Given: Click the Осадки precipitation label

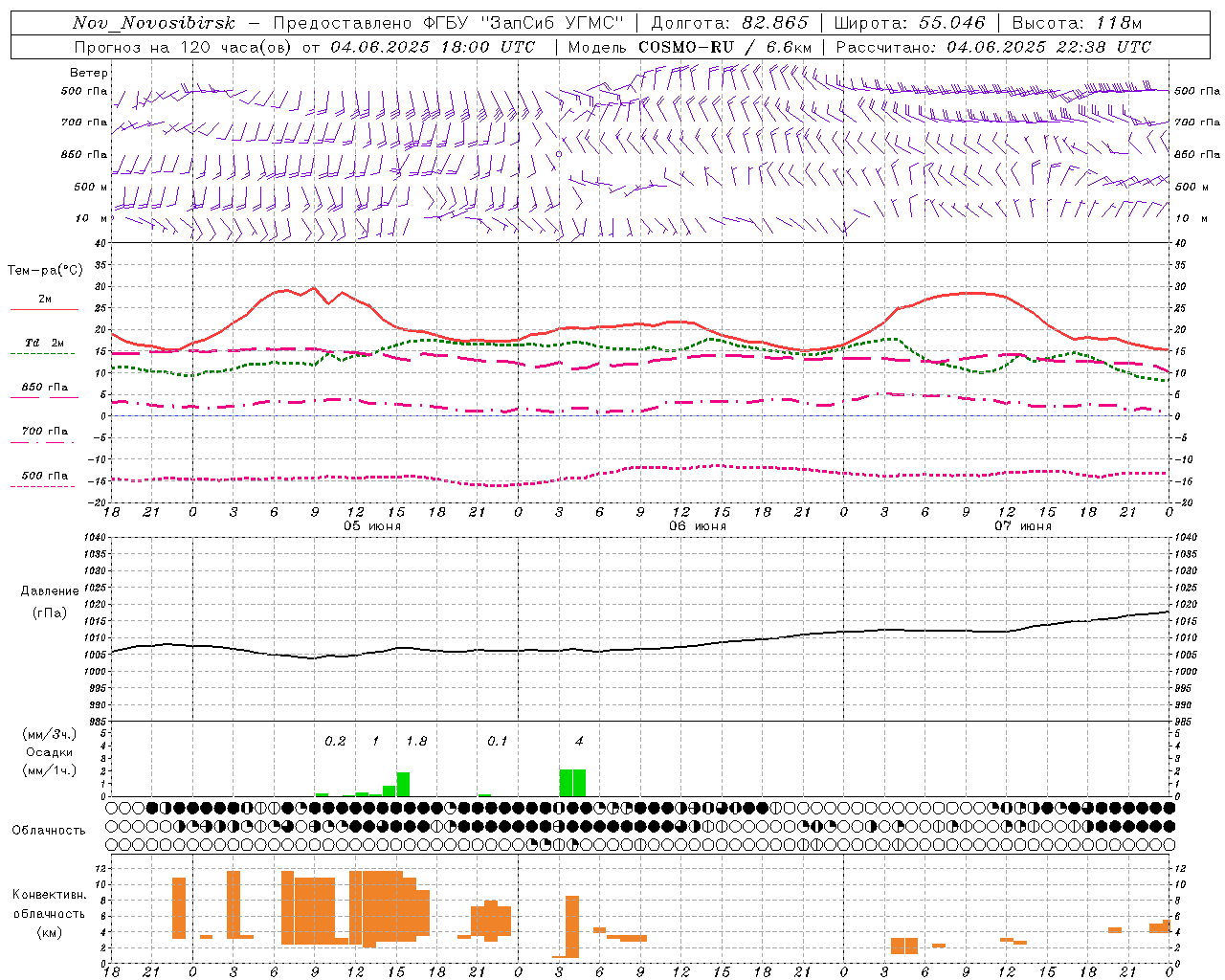Looking at the screenshot, I should click(x=49, y=752).
